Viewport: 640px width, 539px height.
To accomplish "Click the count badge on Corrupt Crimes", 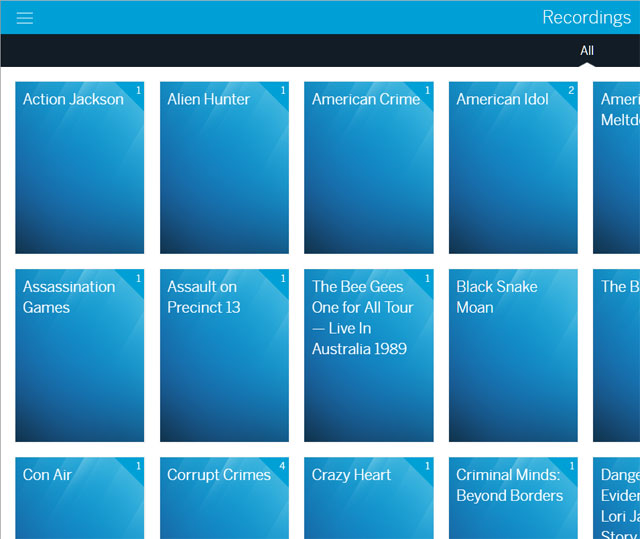I will 282,466.
